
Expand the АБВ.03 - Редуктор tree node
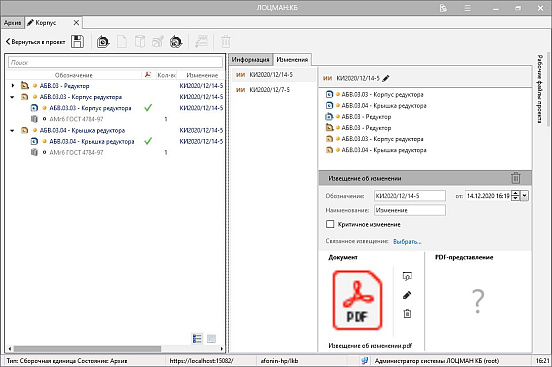click(13, 86)
